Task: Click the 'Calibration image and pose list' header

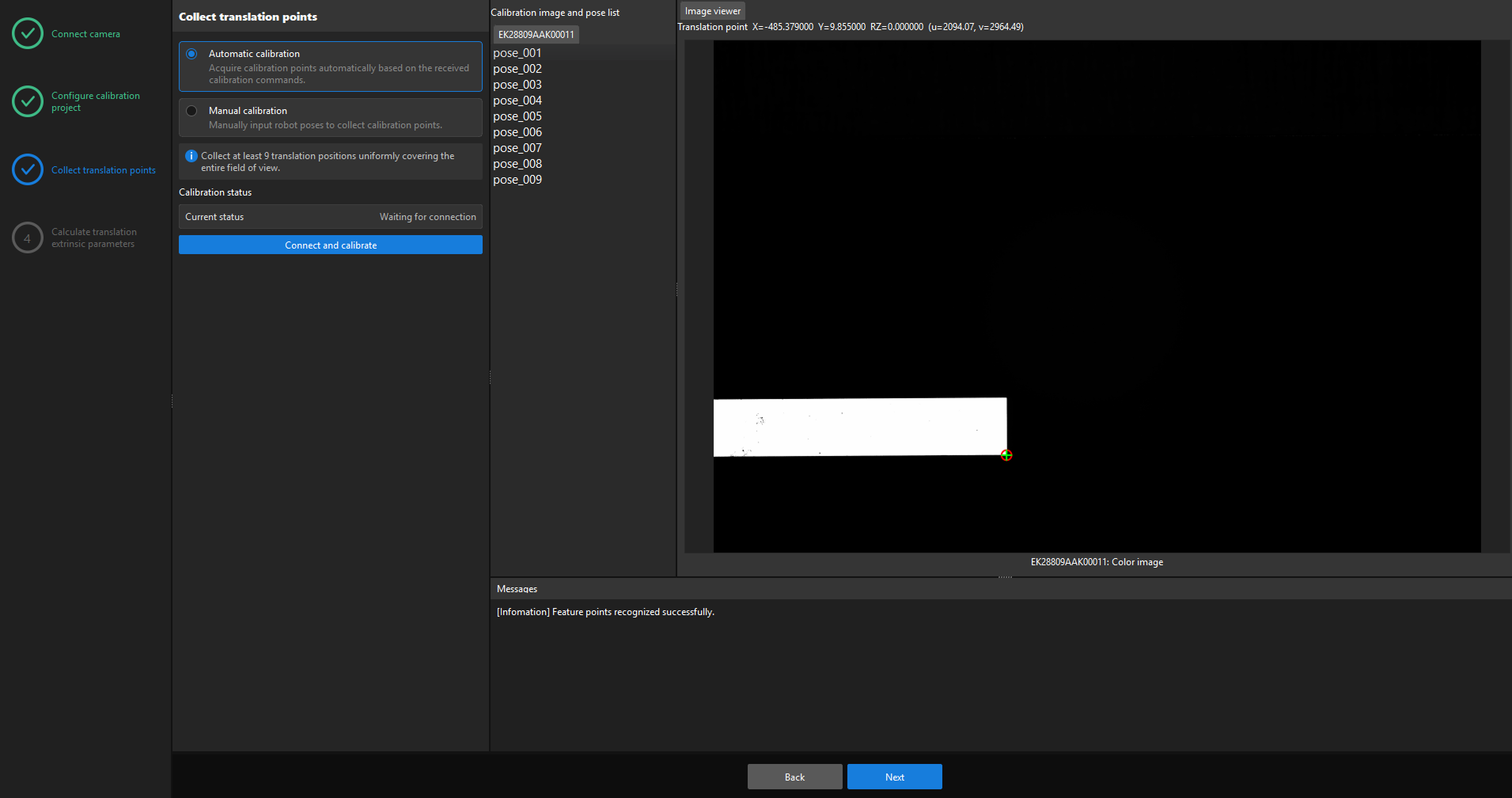Action: tap(555, 13)
